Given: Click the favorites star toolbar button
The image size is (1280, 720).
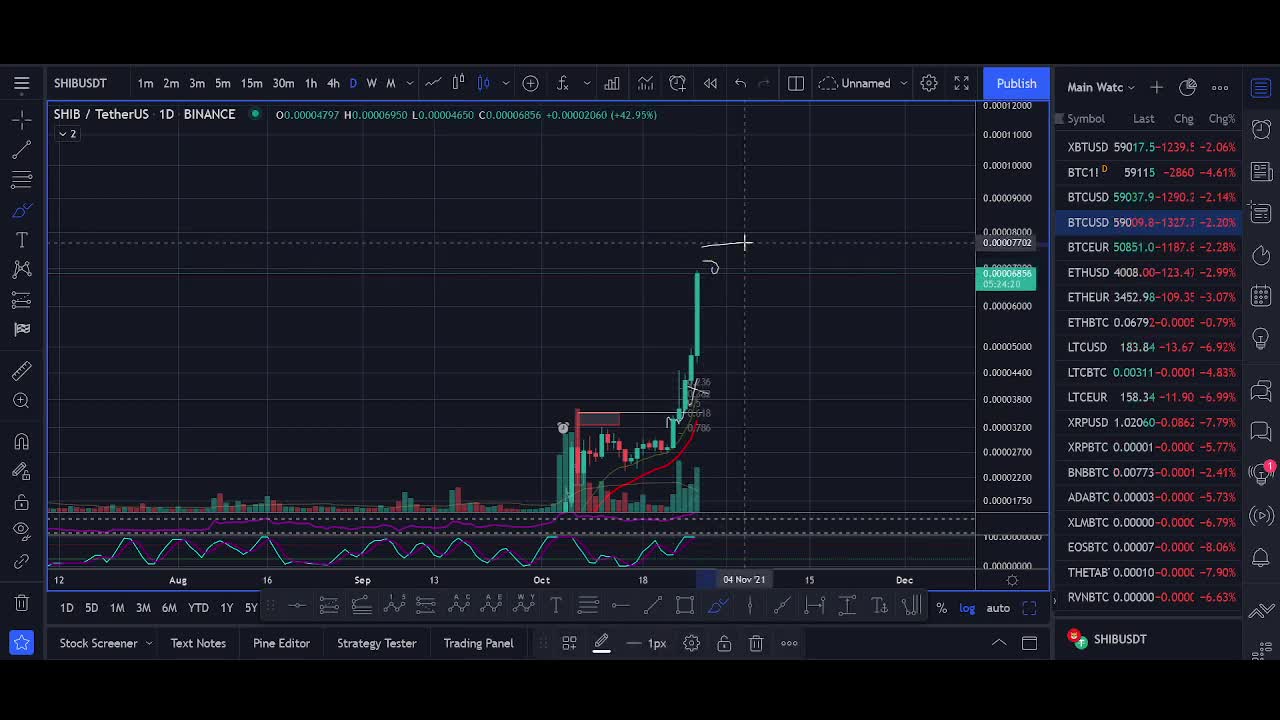Looking at the screenshot, I should point(22,643).
